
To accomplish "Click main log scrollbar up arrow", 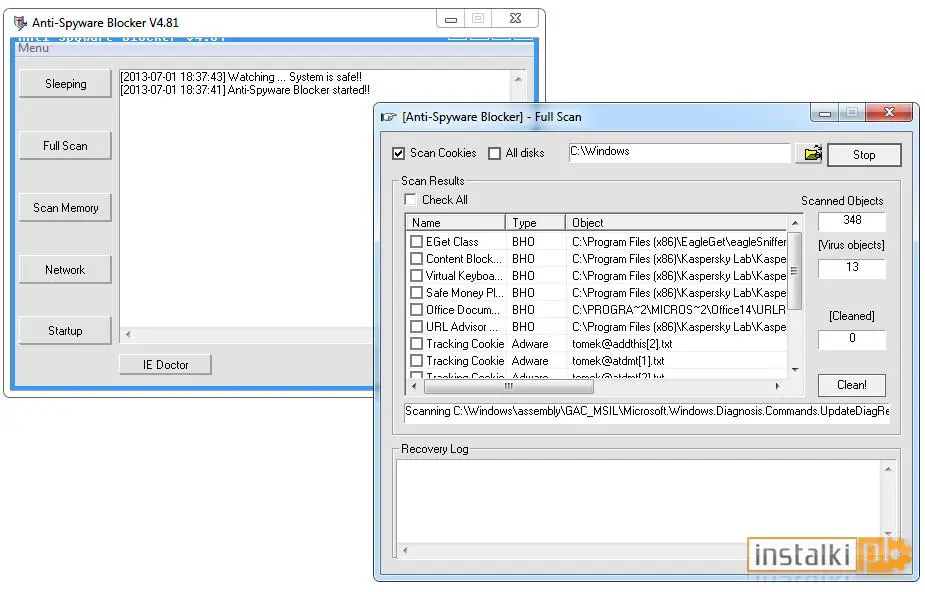I will [518, 79].
